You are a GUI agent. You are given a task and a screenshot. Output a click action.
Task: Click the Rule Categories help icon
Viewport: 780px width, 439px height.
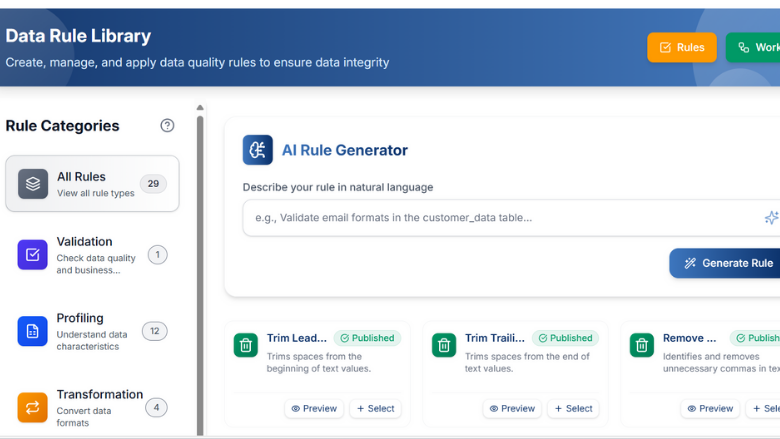click(167, 125)
